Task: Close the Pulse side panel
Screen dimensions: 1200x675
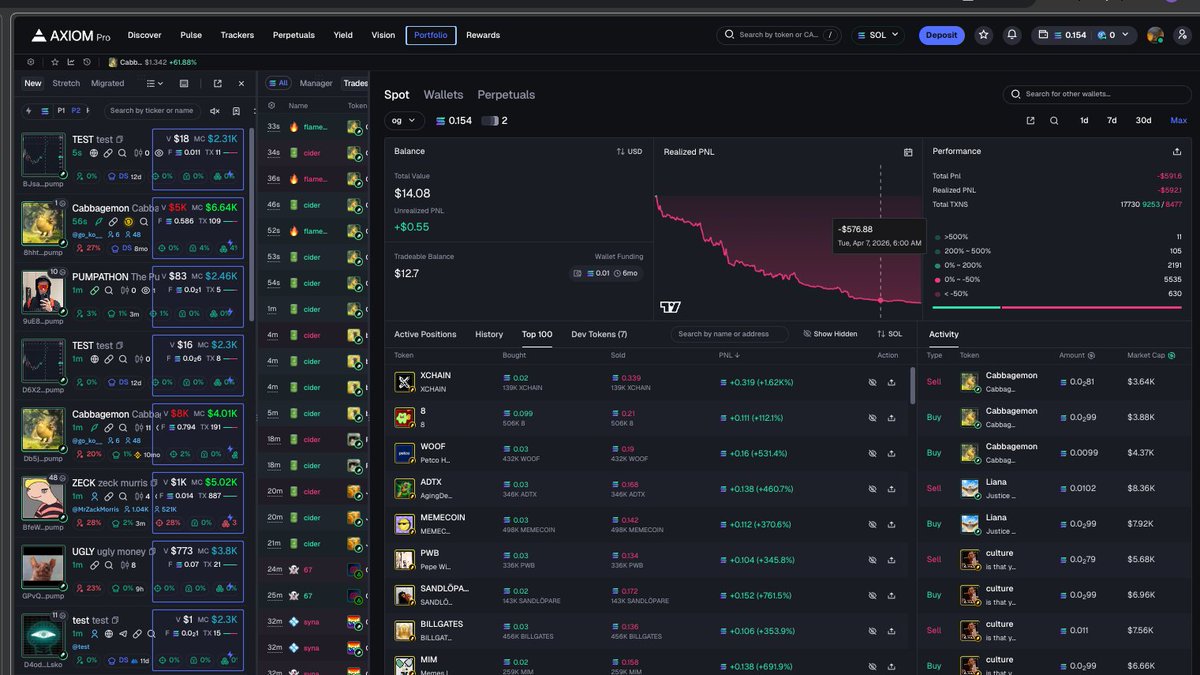Action: point(241,83)
